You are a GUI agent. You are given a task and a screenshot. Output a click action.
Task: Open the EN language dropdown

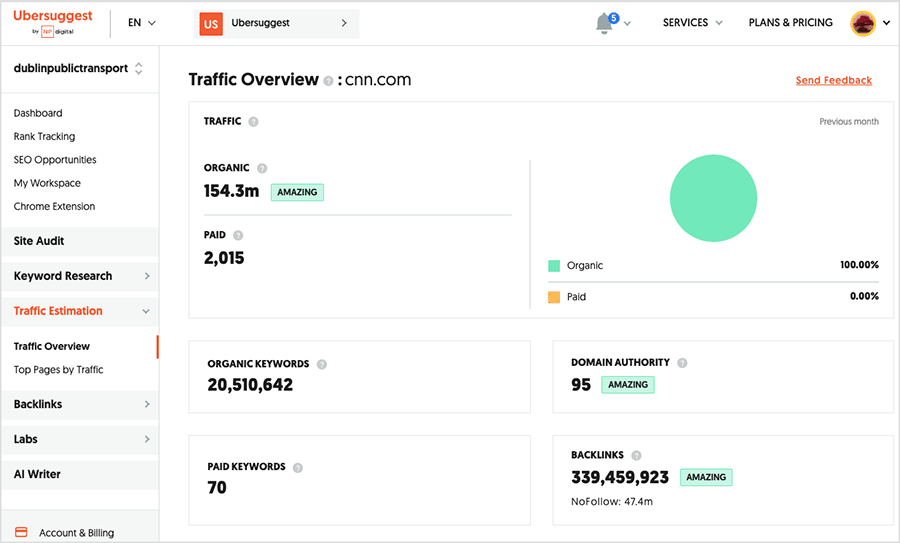tap(142, 23)
